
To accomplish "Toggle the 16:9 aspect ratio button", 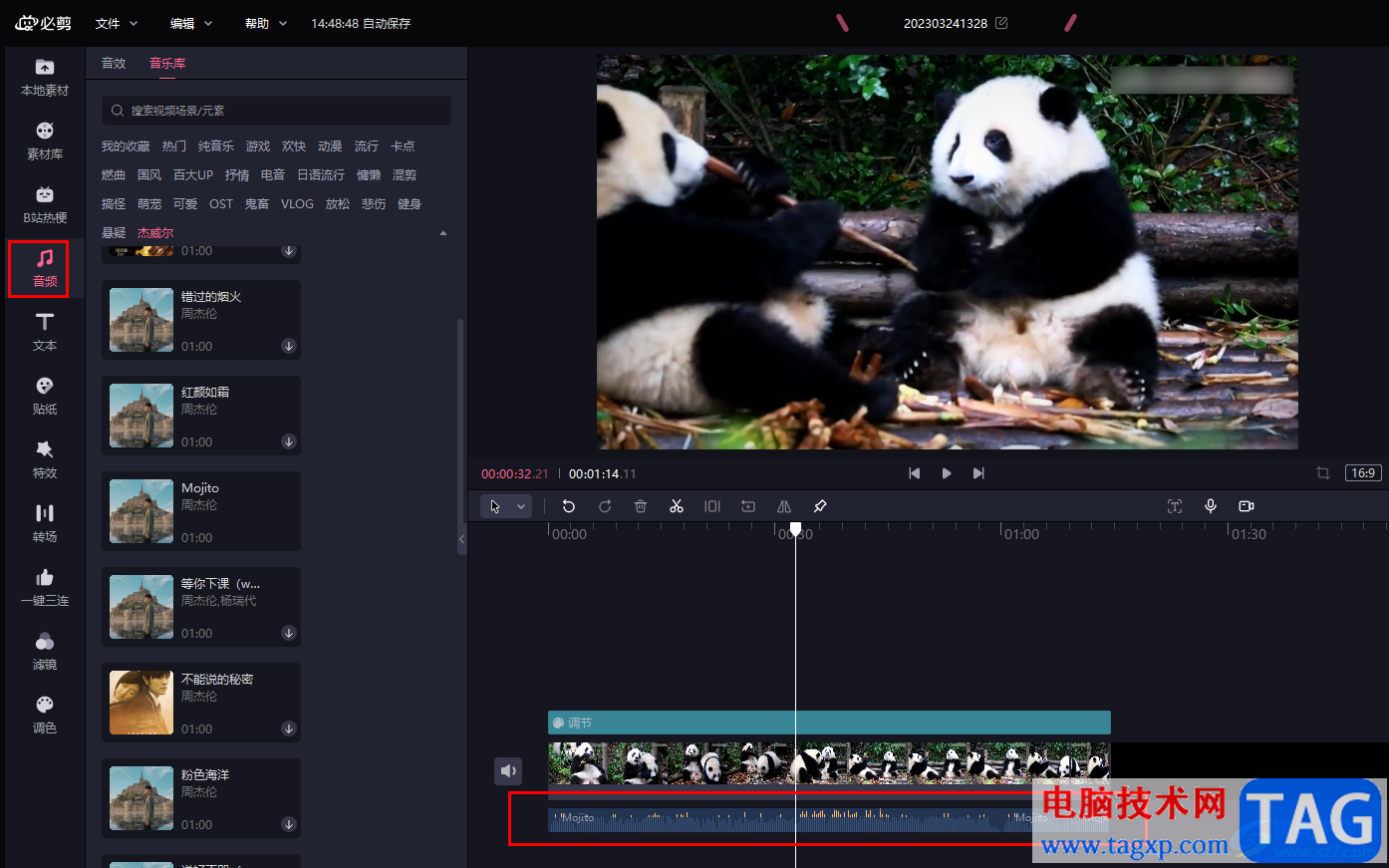I will pyautogui.click(x=1363, y=473).
